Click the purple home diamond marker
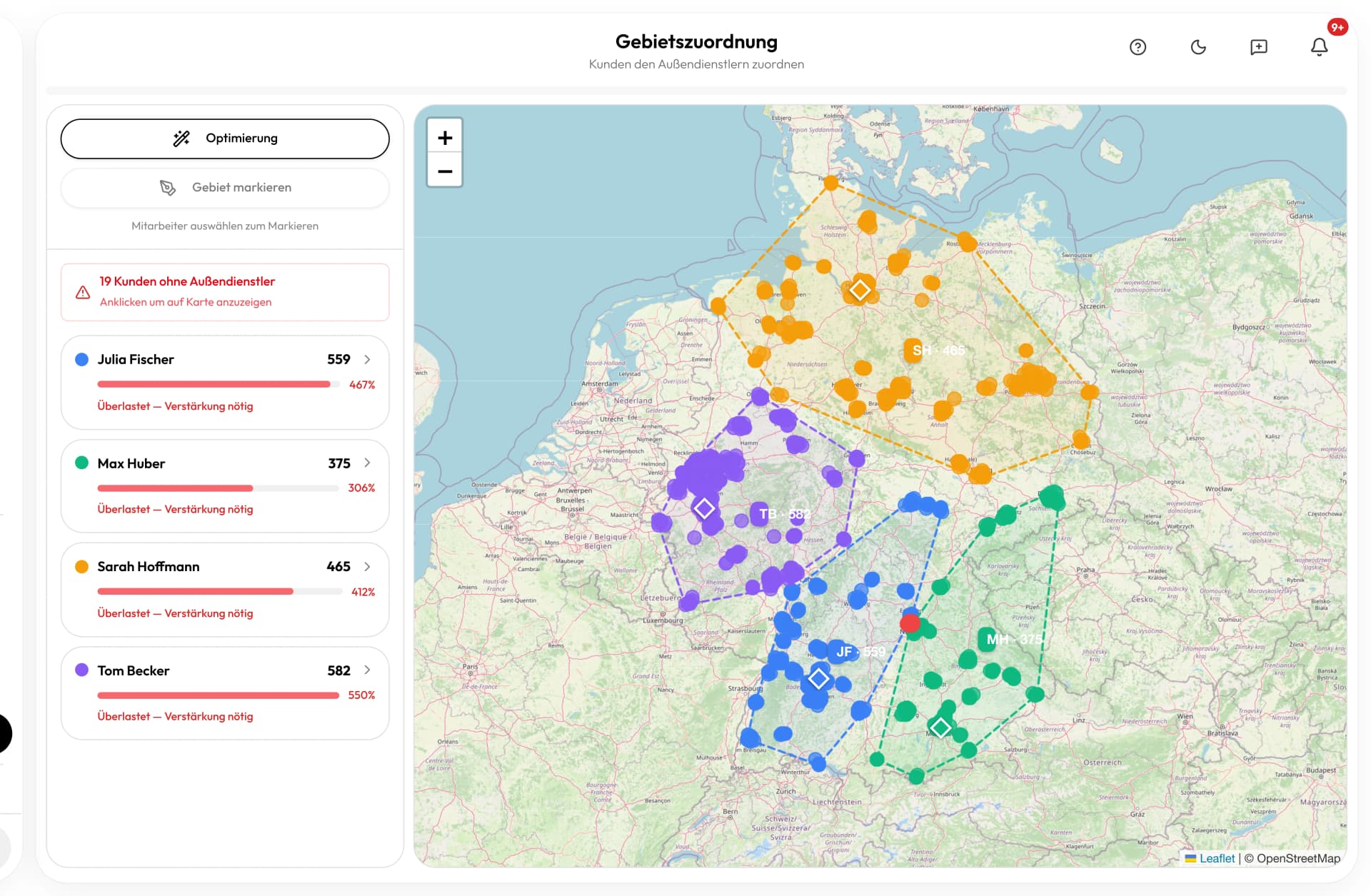This screenshot has height=896, width=1371. point(704,508)
